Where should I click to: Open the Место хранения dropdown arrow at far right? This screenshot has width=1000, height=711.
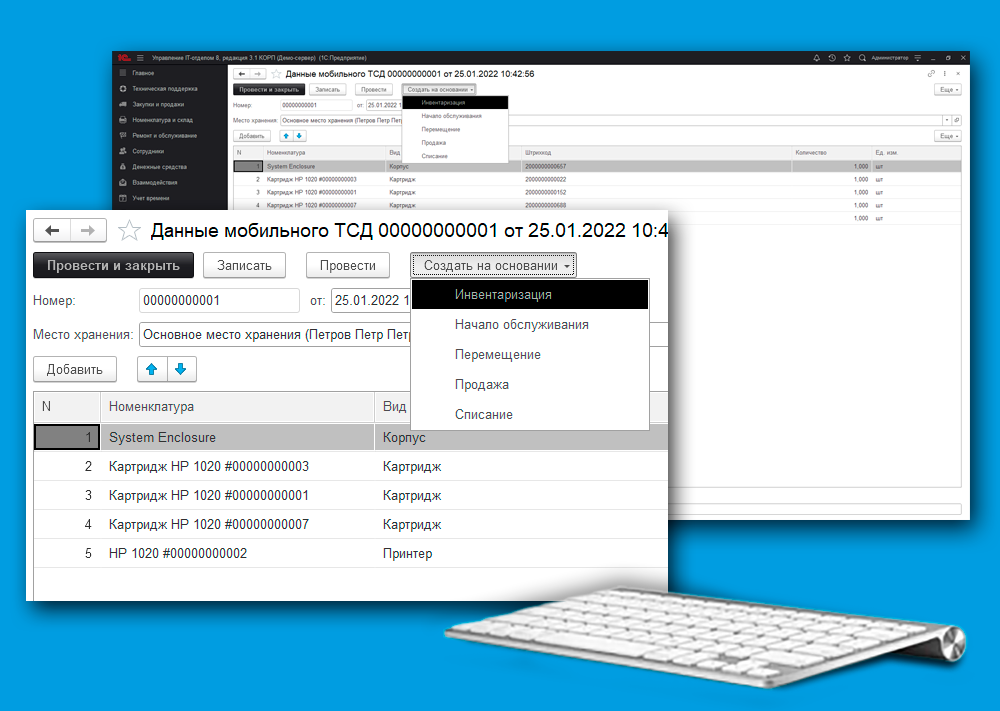pyautogui.click(x=947, y=120)
